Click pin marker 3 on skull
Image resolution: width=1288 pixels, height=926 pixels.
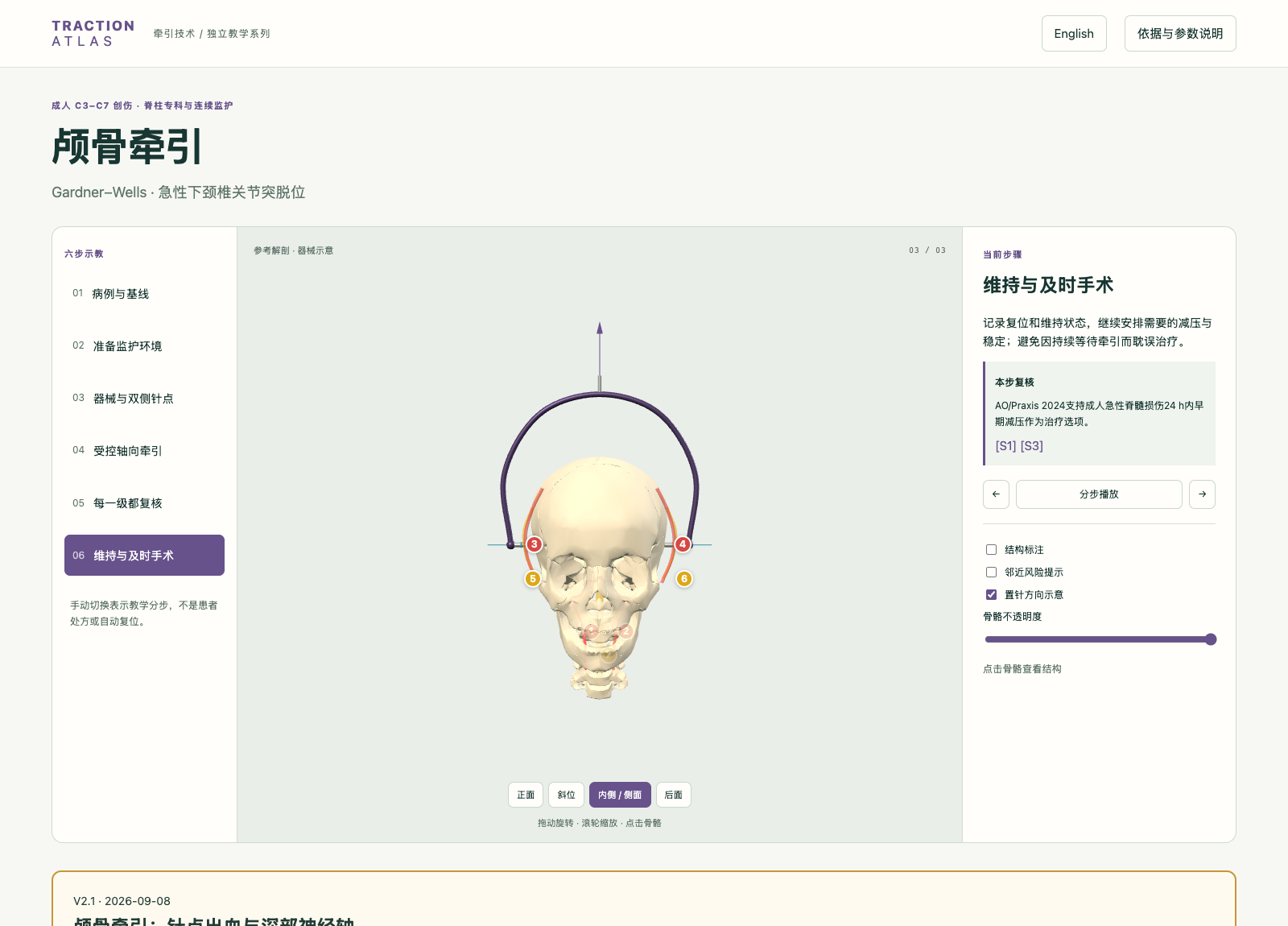point(534,544)
